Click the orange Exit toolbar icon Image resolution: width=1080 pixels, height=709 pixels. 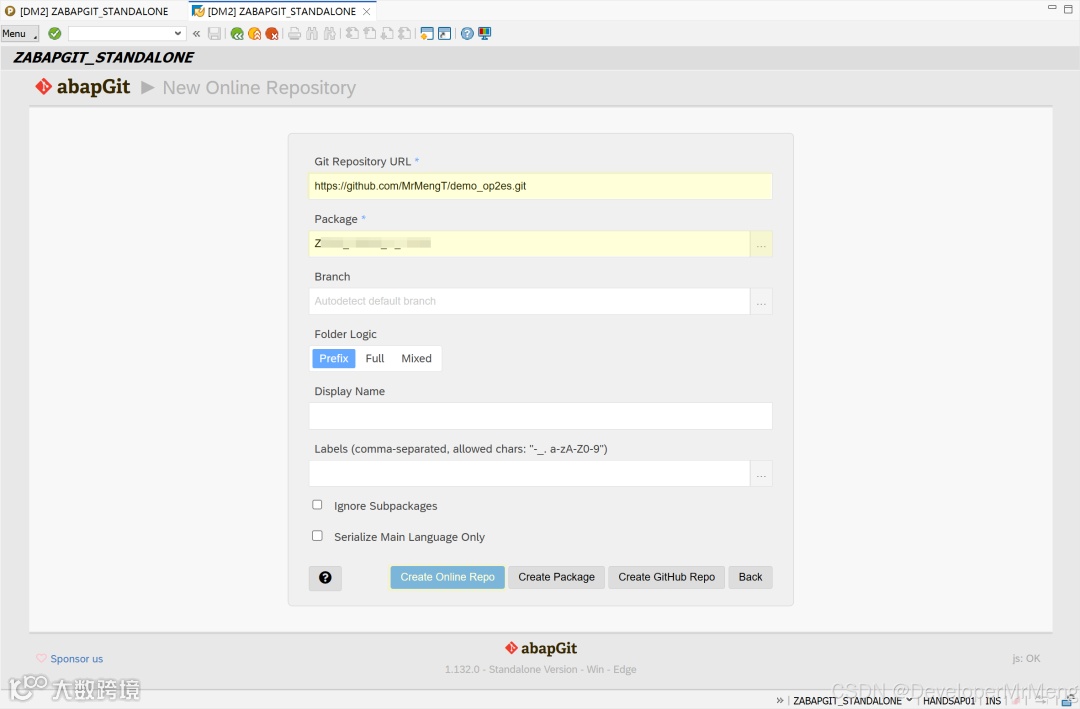coord(254,33)
